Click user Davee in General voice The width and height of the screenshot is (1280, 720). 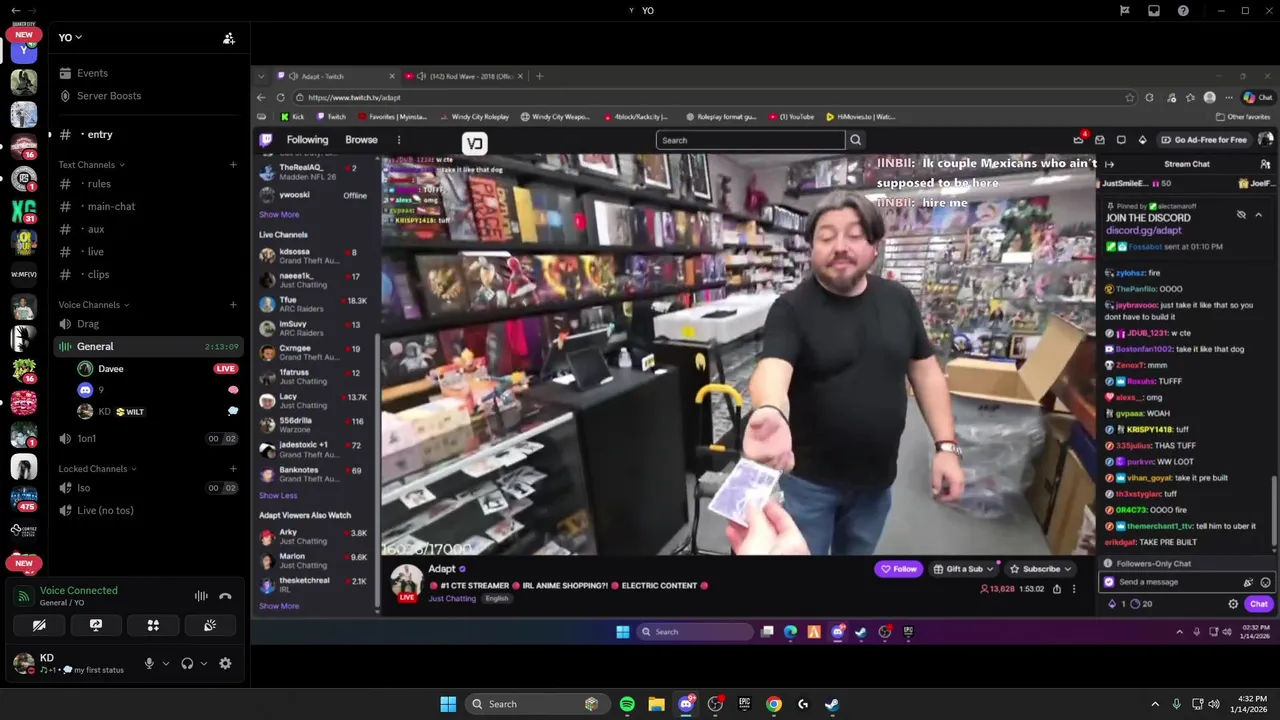pos(110,369)
